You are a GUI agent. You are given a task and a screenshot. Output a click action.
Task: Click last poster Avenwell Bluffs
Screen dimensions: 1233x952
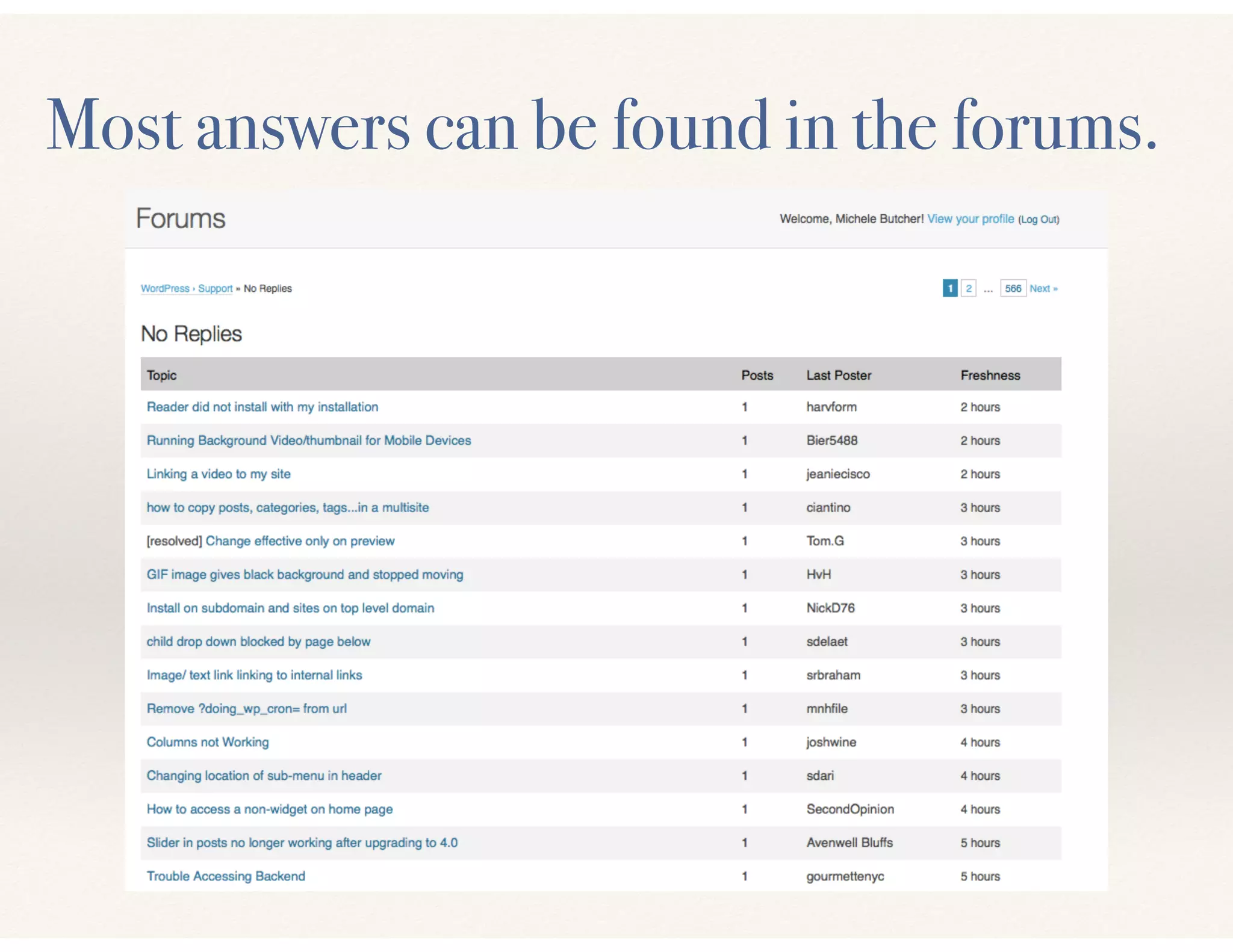[849, 842]
